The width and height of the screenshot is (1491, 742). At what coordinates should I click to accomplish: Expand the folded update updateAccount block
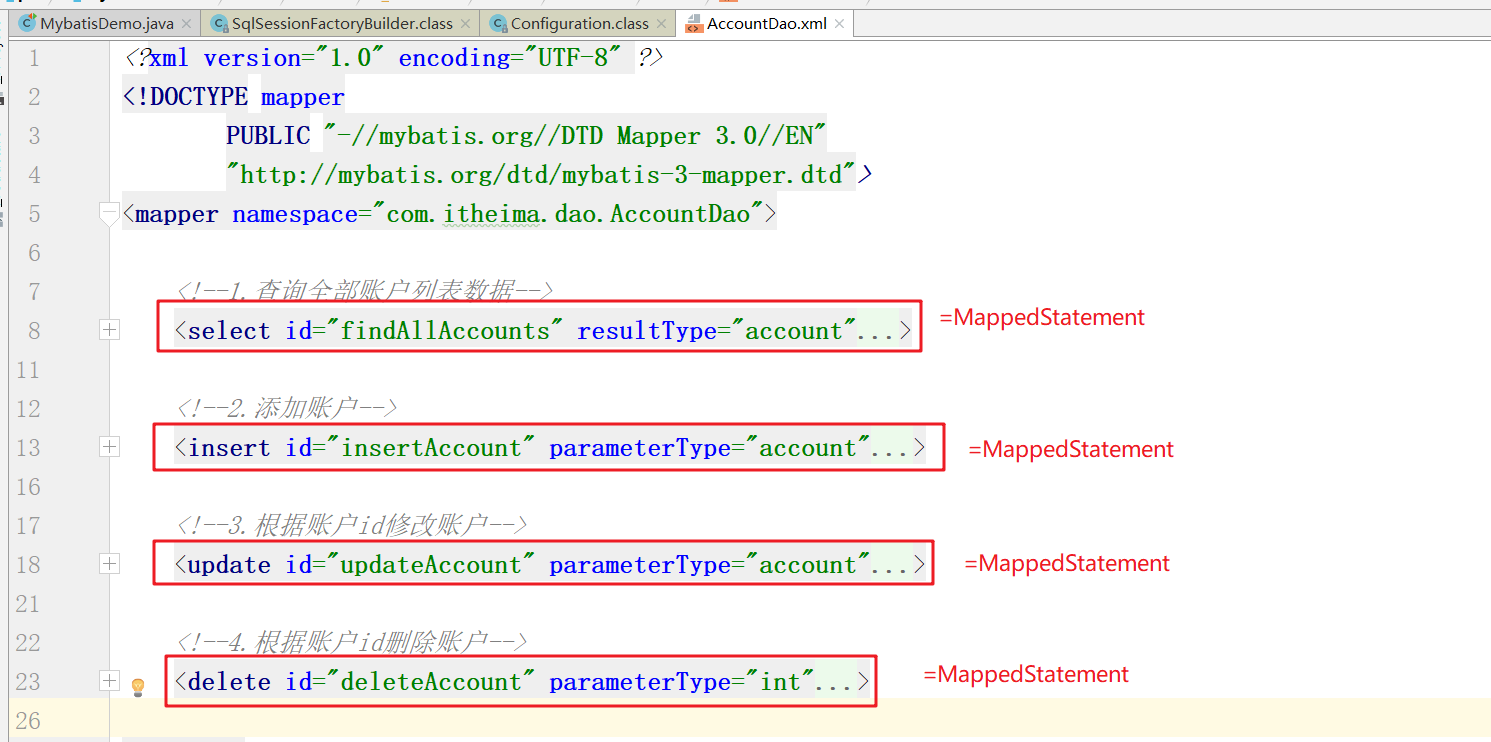coord(109,564)
